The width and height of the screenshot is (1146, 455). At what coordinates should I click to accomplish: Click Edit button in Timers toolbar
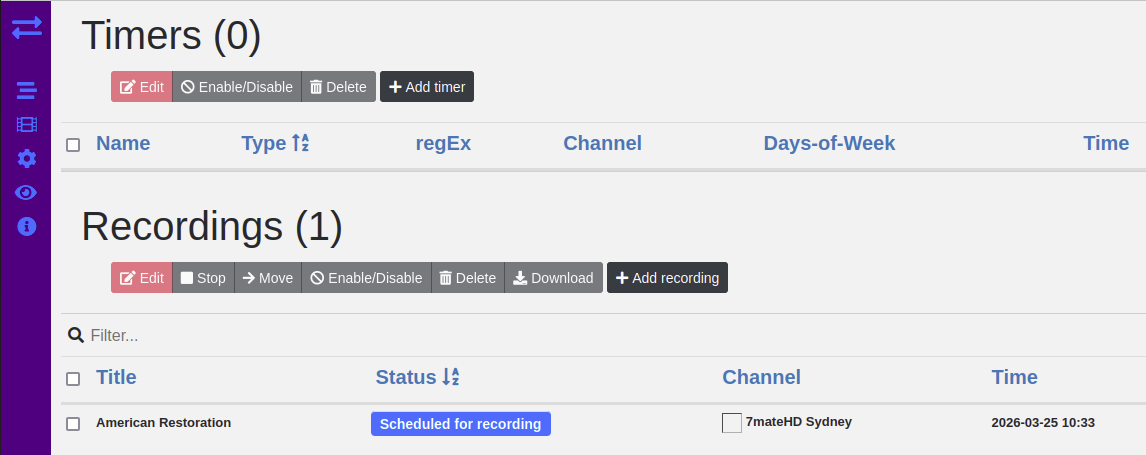pyautogui.click(x=142, y=87)
